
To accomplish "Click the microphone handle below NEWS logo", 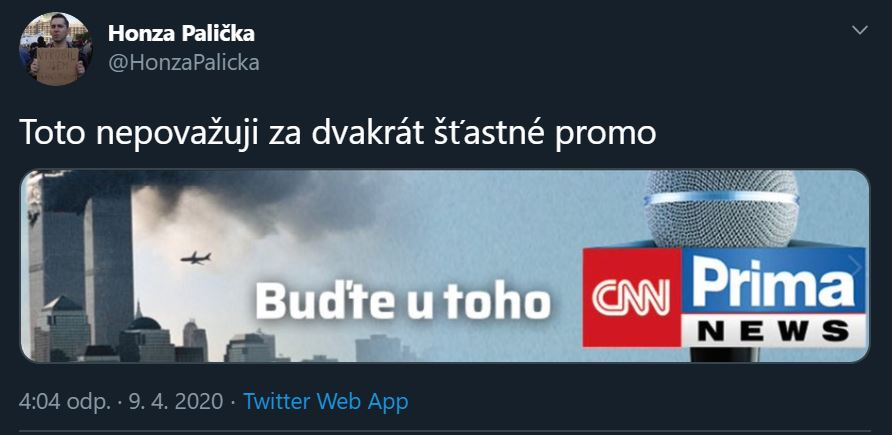I will 725,354.
